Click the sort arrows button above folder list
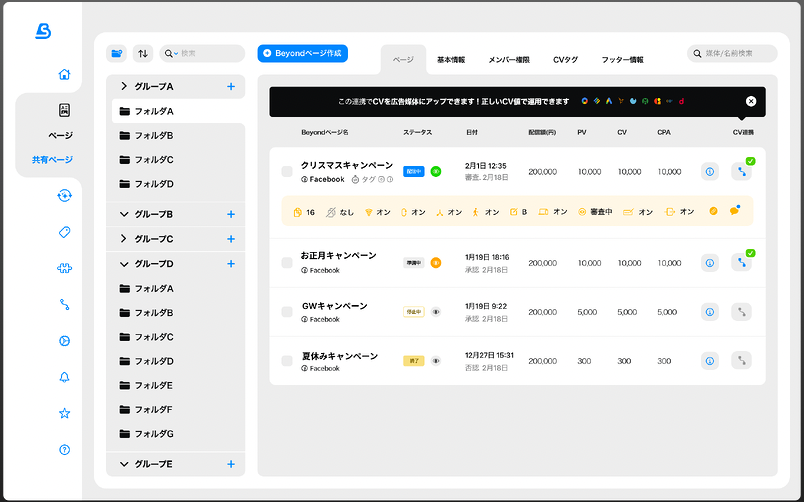The height and width of the screenshot is (502, 804). (143, 53)
